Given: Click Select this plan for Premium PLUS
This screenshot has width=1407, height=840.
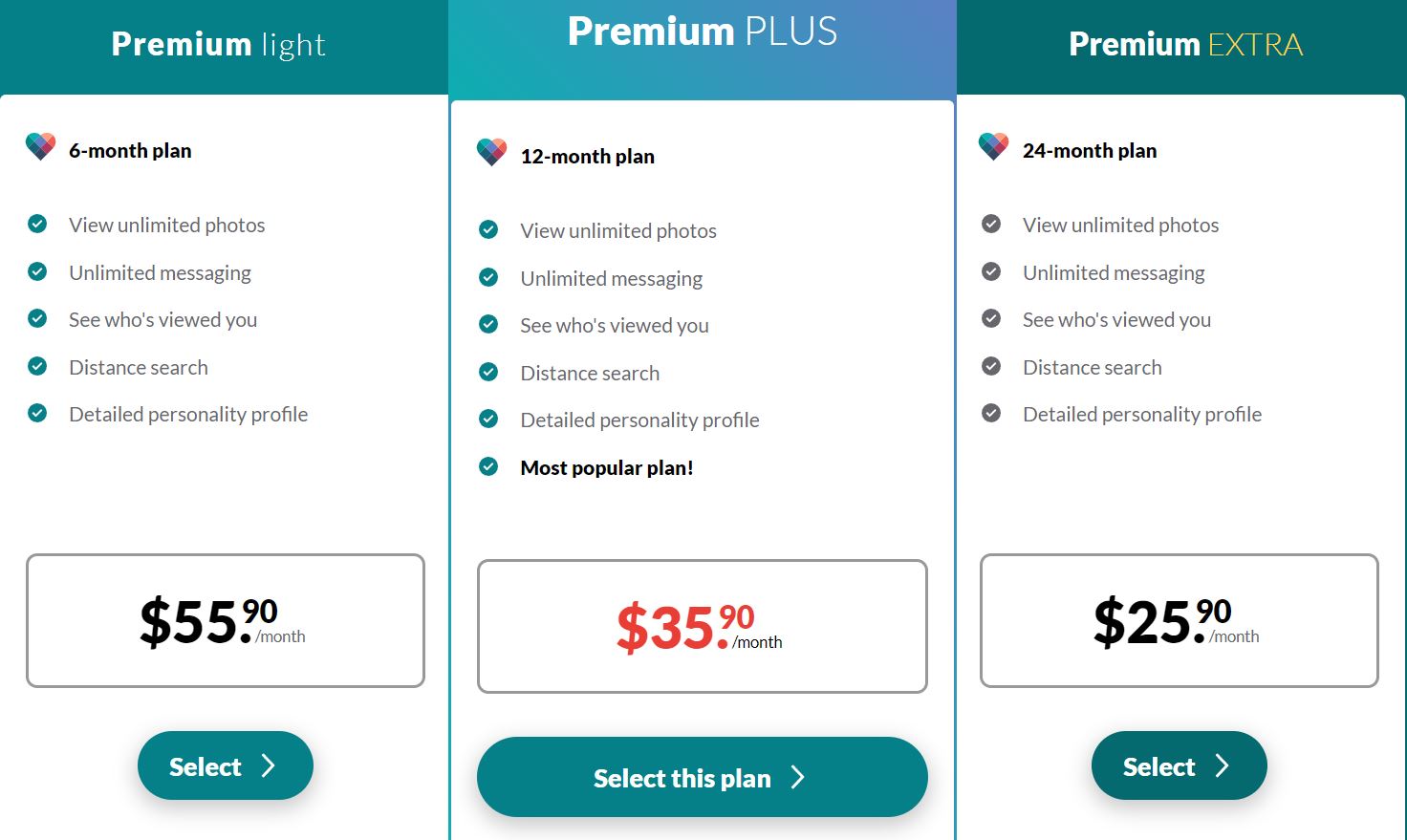Looking at the screenshot, I should click(x=703, y=777).
